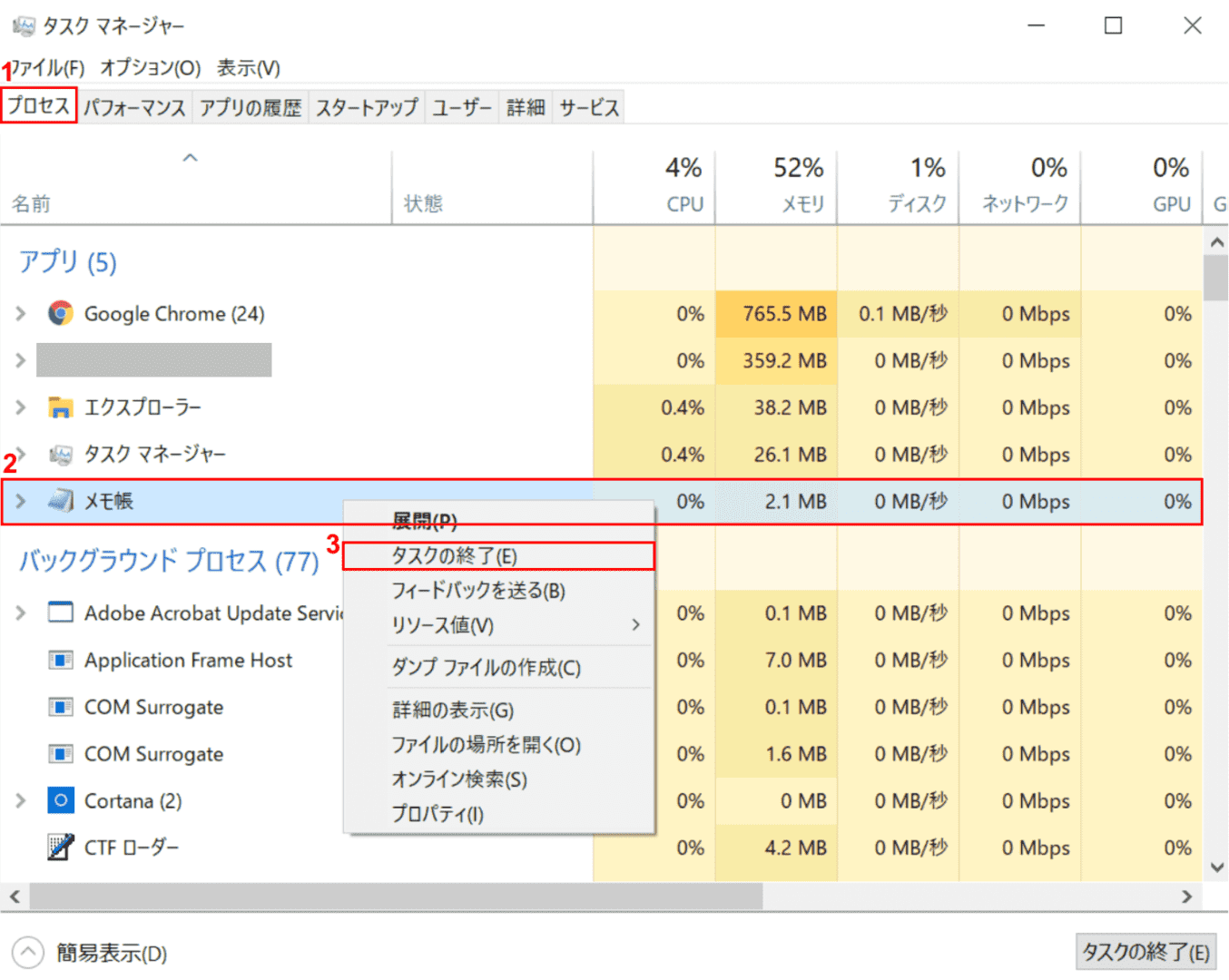This screenshot has width=1229, height=980.
Task: Expand the タスク マネージャー process group
Action: coord(20,454)
